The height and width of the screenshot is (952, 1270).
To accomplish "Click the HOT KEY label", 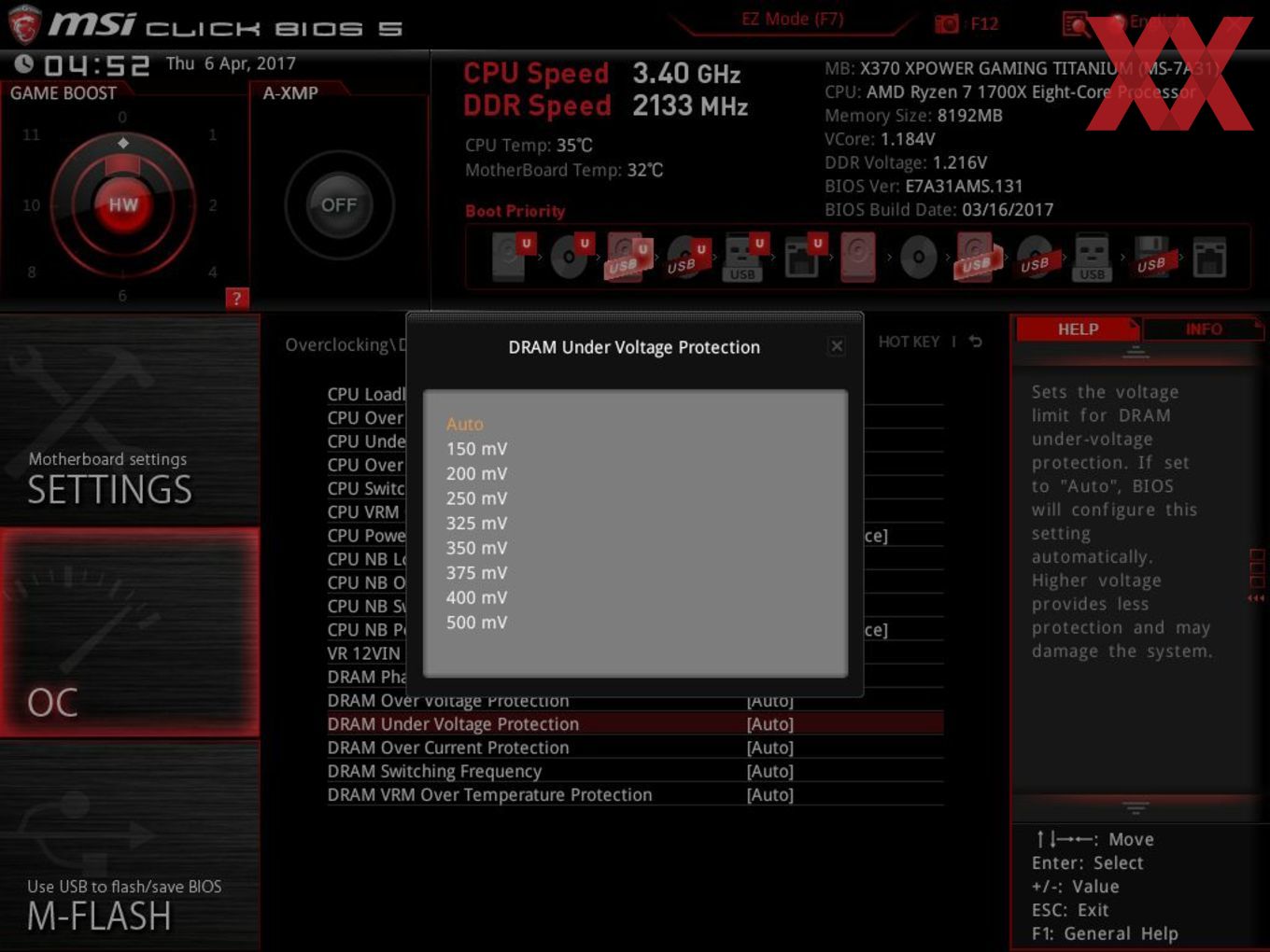I will click(x=909, y=342).
